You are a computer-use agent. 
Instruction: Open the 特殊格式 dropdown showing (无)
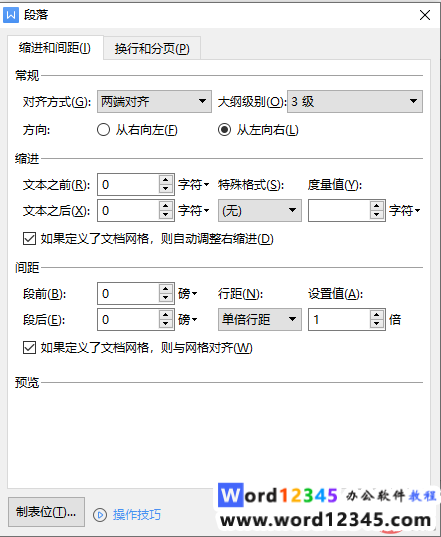[260, 211]
